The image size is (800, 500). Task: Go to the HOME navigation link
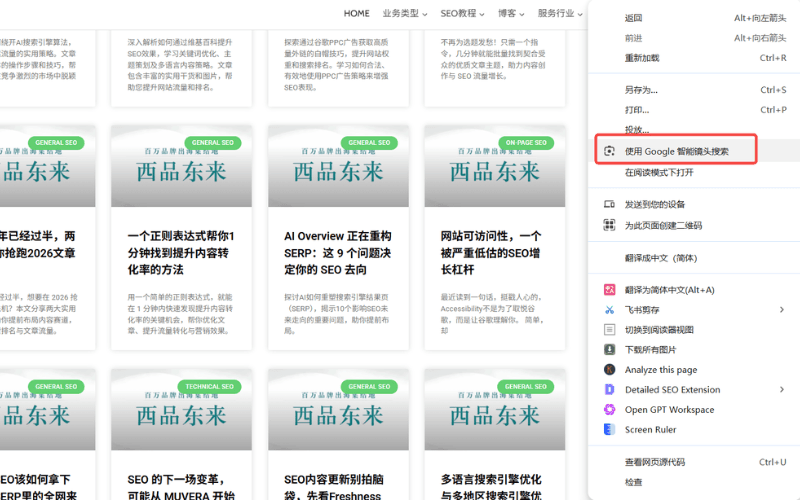point(357,13)
